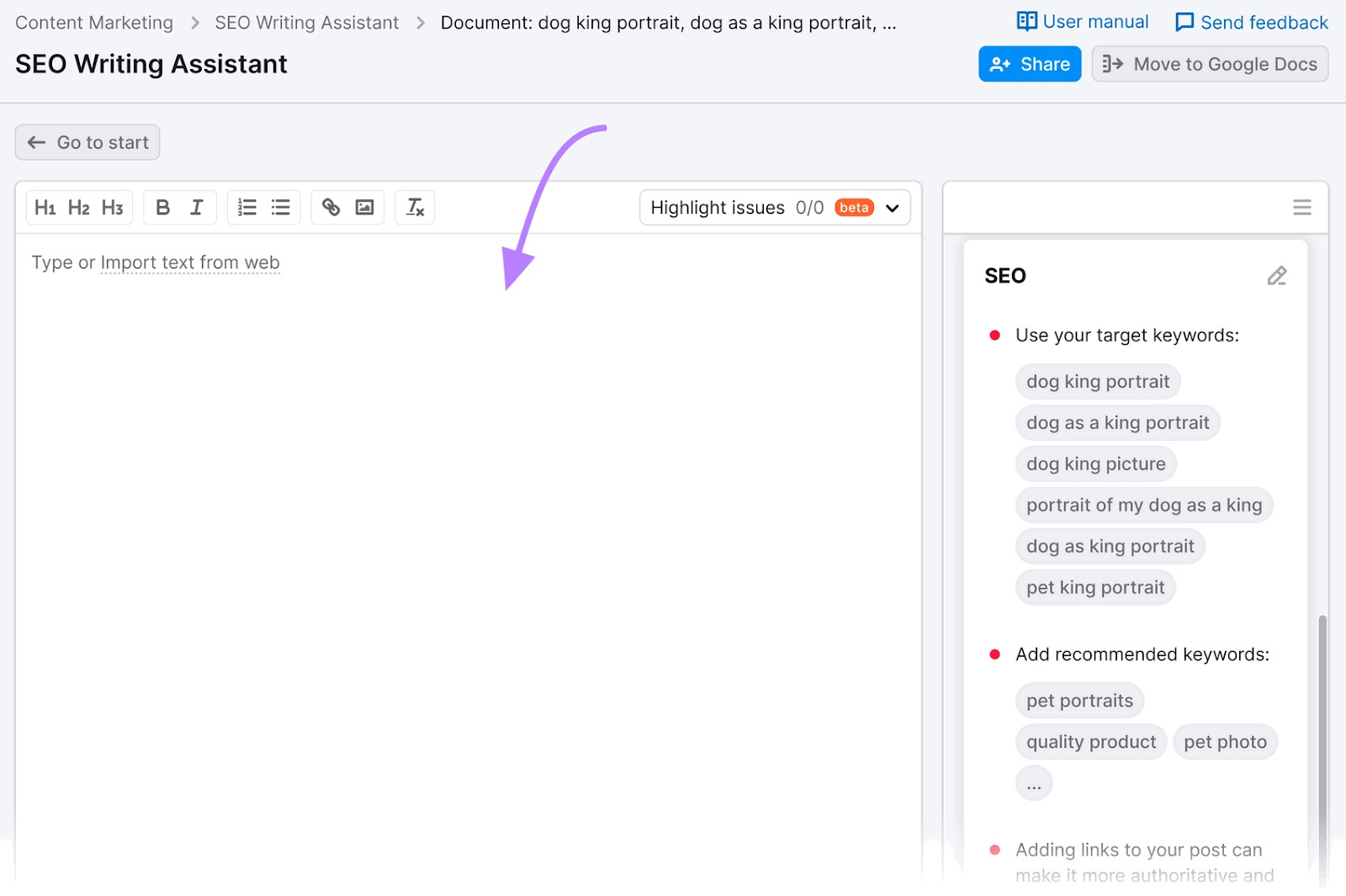The image size is (1346, 896).
Task: Expand more recommended keywords with the ellipsis
Action: pyautogui.click(x=1034, y=782)
